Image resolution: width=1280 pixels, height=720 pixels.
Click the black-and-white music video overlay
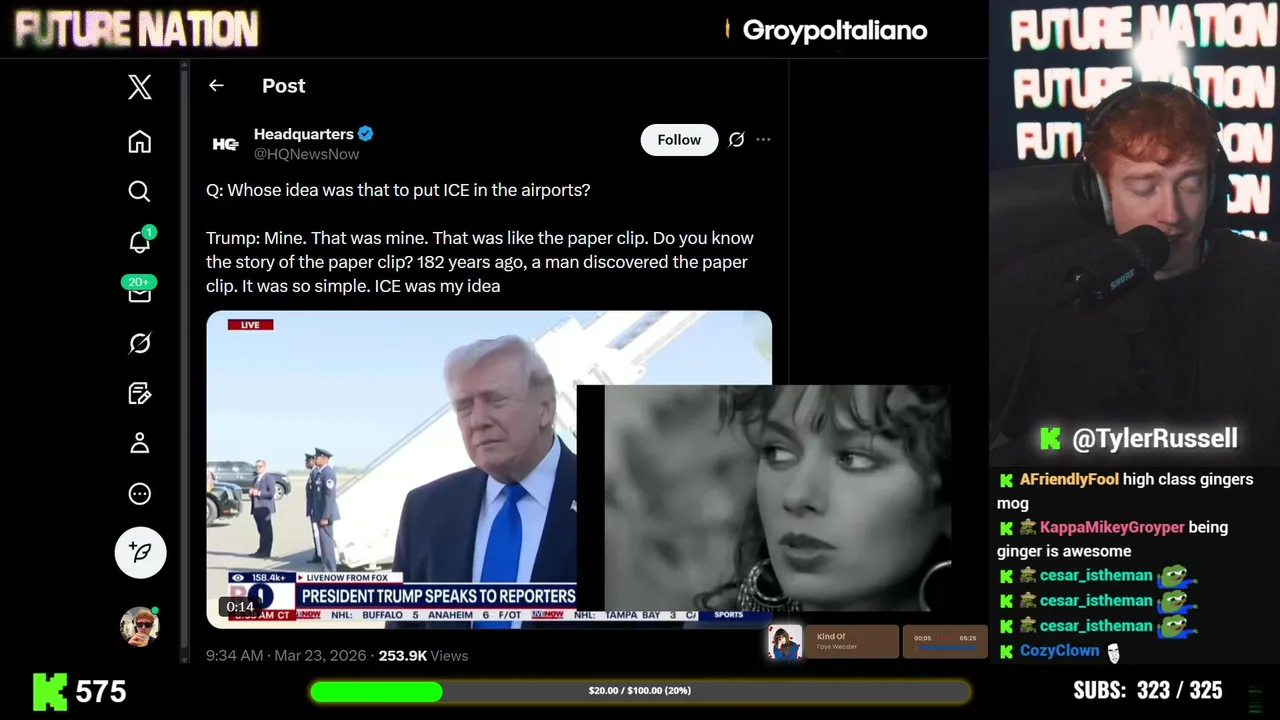765,498
